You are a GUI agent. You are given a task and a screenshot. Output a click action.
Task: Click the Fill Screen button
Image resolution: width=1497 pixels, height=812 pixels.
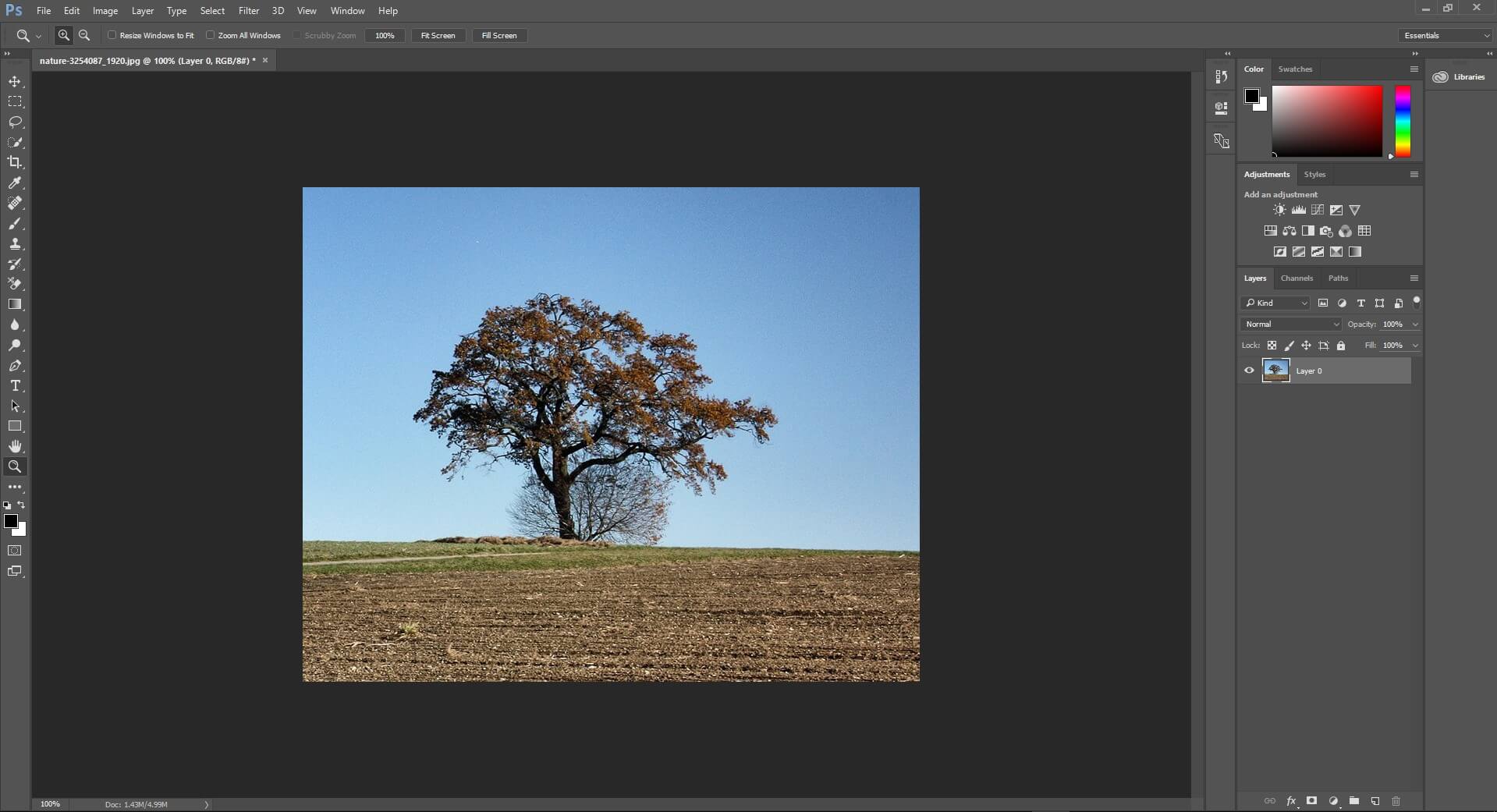(x=498, y=35)
